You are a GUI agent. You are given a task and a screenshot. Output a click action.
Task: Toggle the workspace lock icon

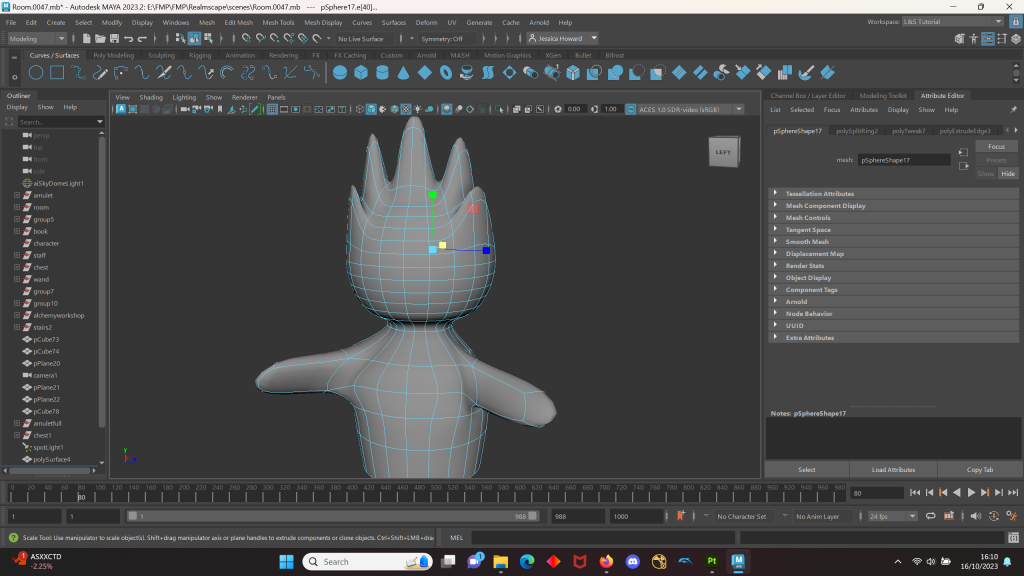click(x=1016, y=22)
